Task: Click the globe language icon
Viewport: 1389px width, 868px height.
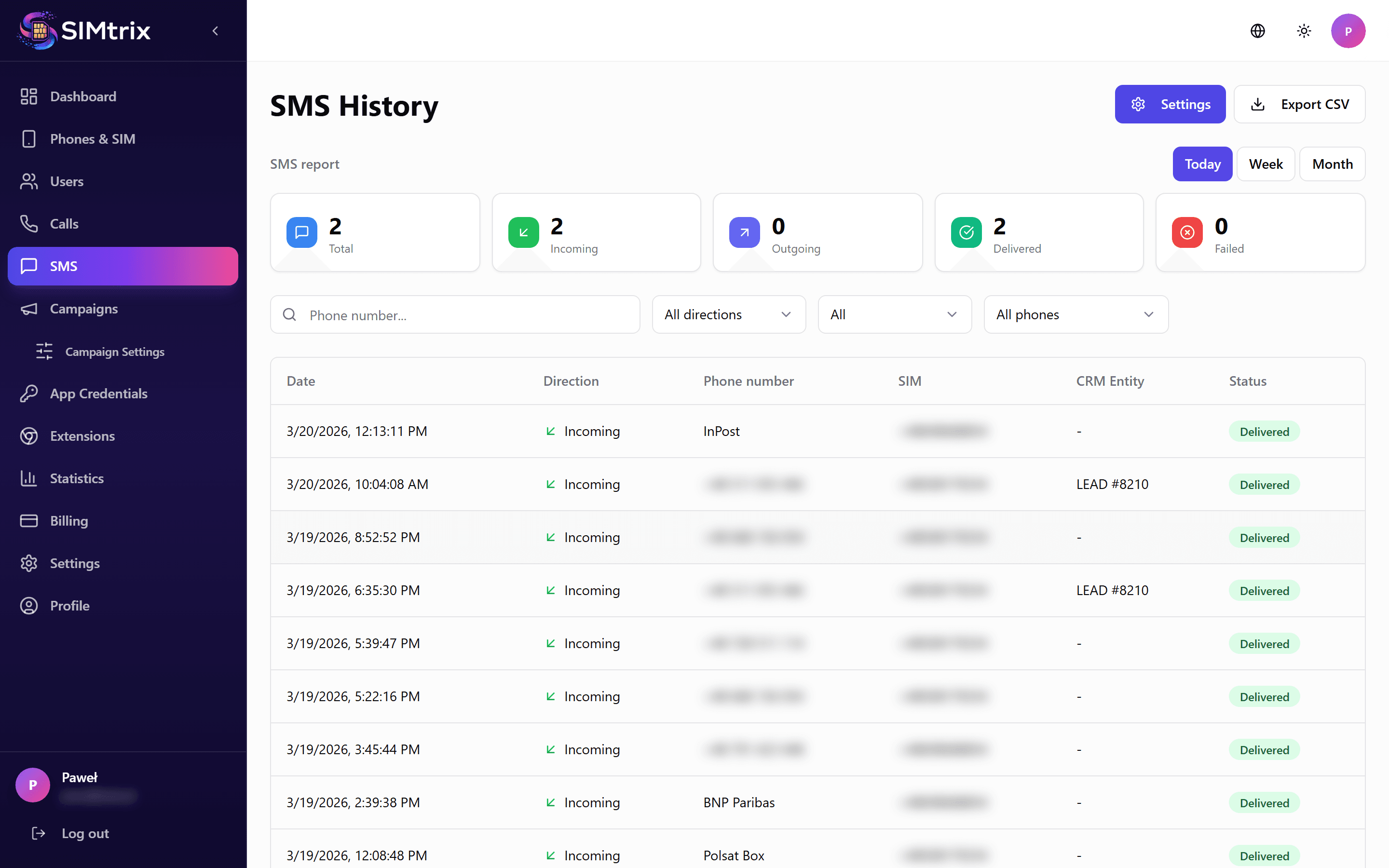Action: 1257,31
